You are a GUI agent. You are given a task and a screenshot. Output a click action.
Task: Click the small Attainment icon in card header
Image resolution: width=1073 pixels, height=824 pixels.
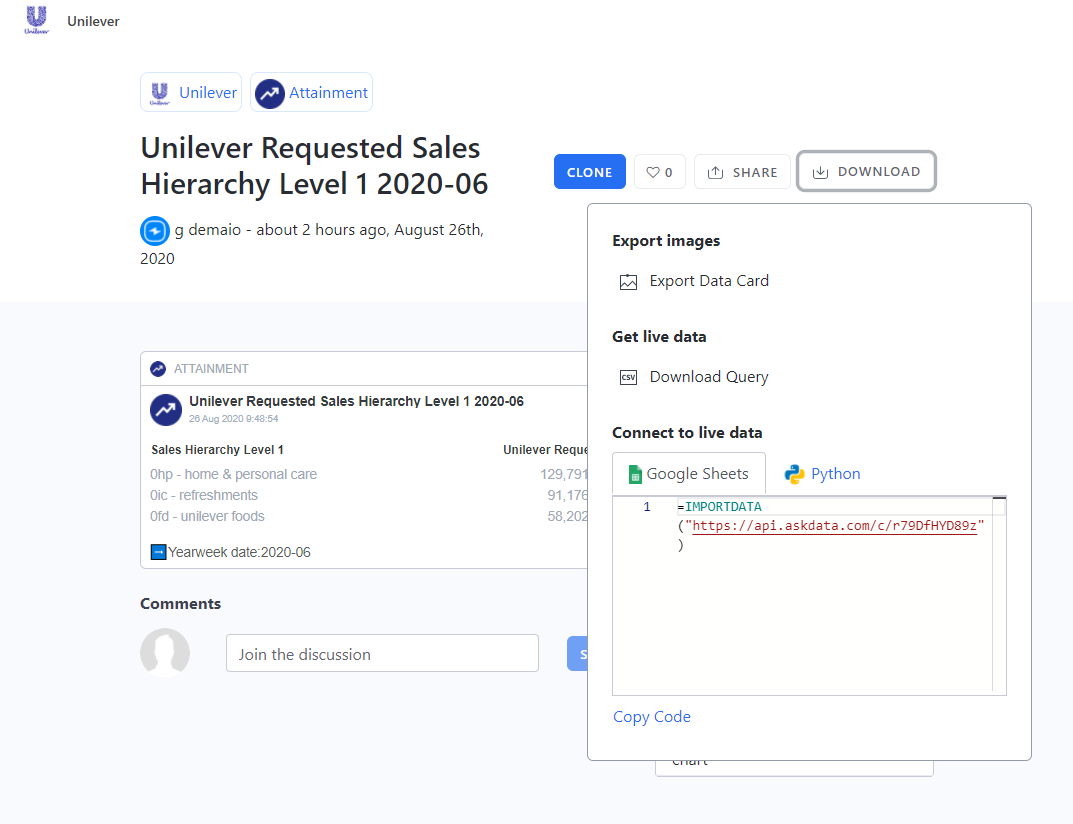pyautogui.click(x=158, y=369)
